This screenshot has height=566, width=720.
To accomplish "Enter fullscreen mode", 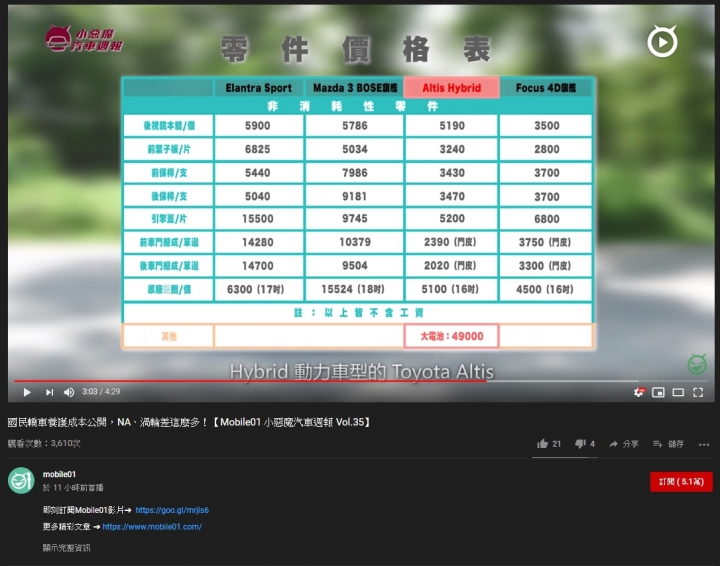I will coord(698,392).
